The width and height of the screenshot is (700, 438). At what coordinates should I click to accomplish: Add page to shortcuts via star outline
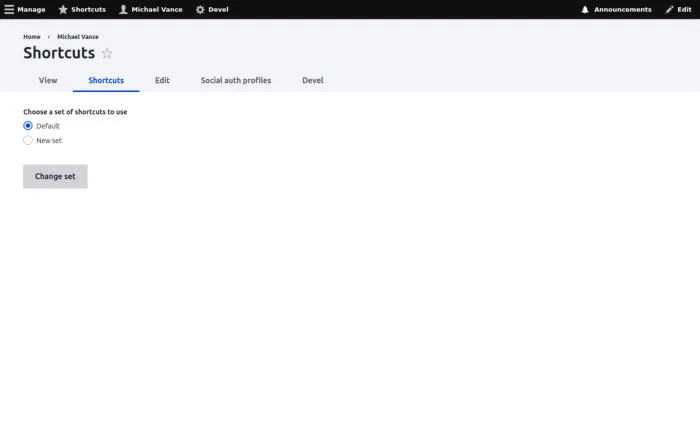tap(107, 54)
